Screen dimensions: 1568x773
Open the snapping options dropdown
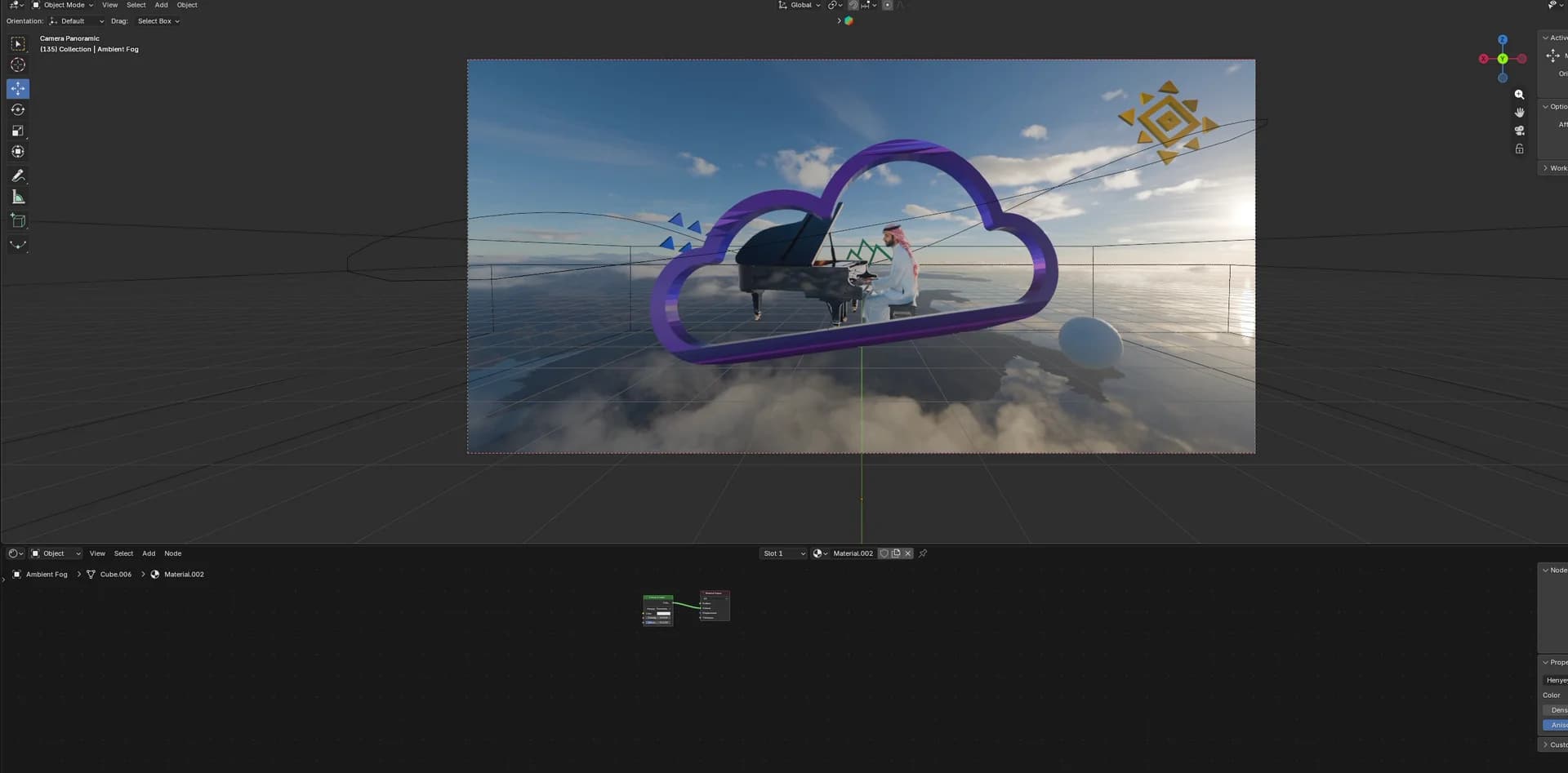point(869,5)
